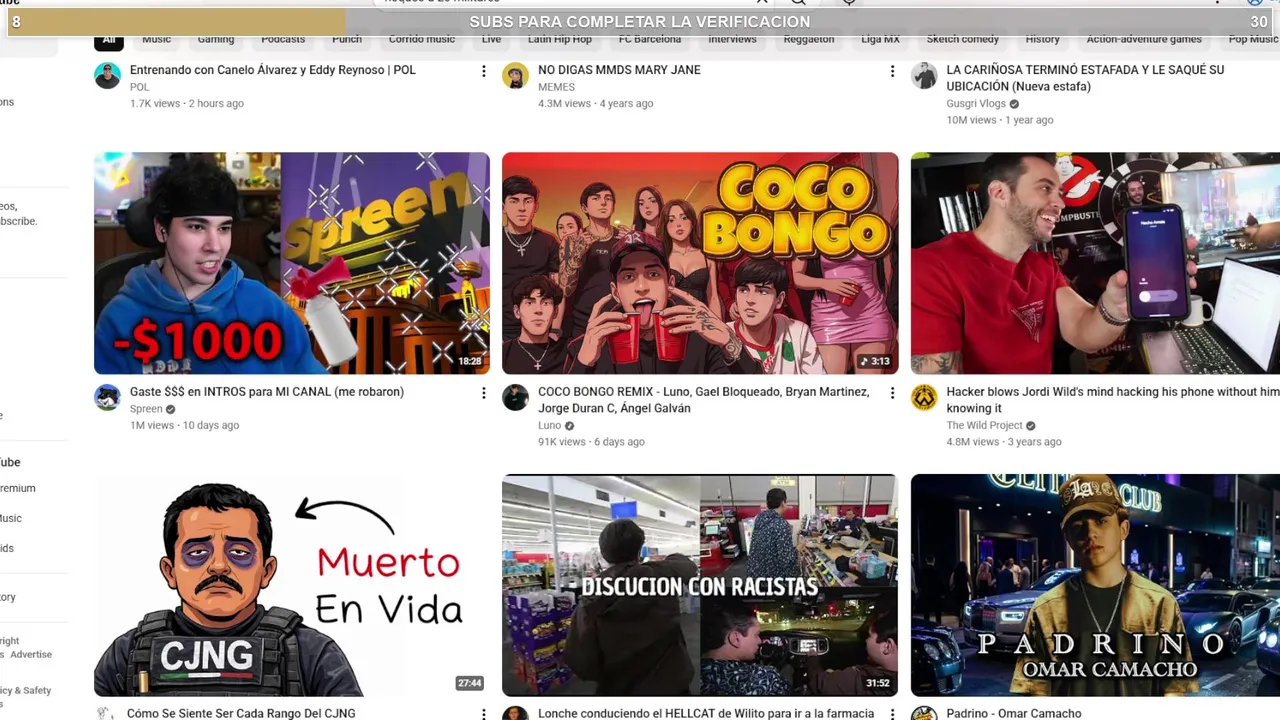1280x720 pixels.
Task: Open three-dot menu for Lonche conduciendo el HELLCAT video
Action: click(x=892, y=714)
